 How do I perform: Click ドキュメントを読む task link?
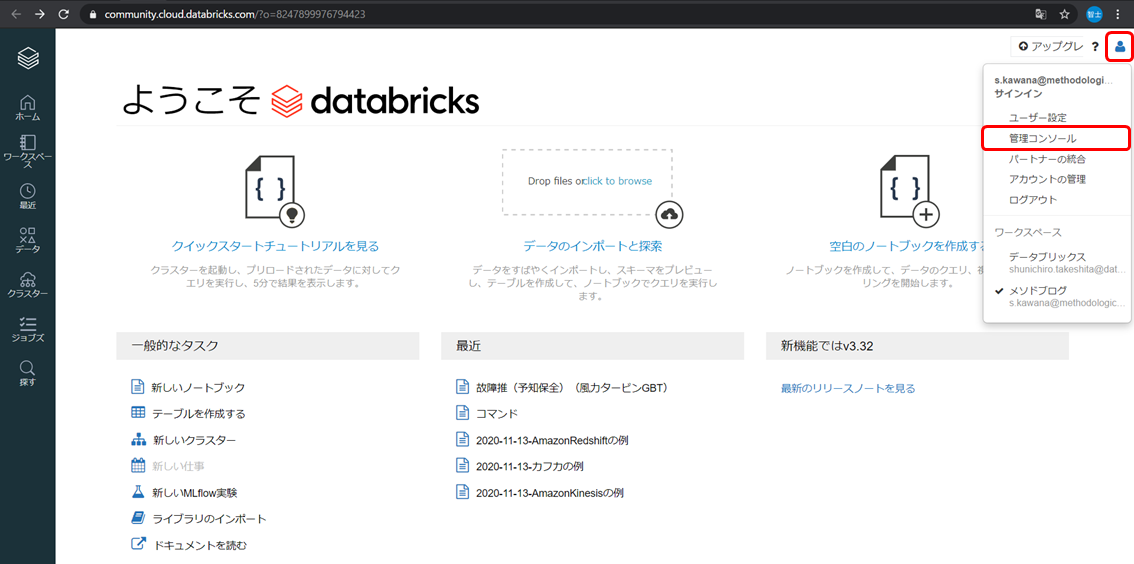tap(200, 545)
